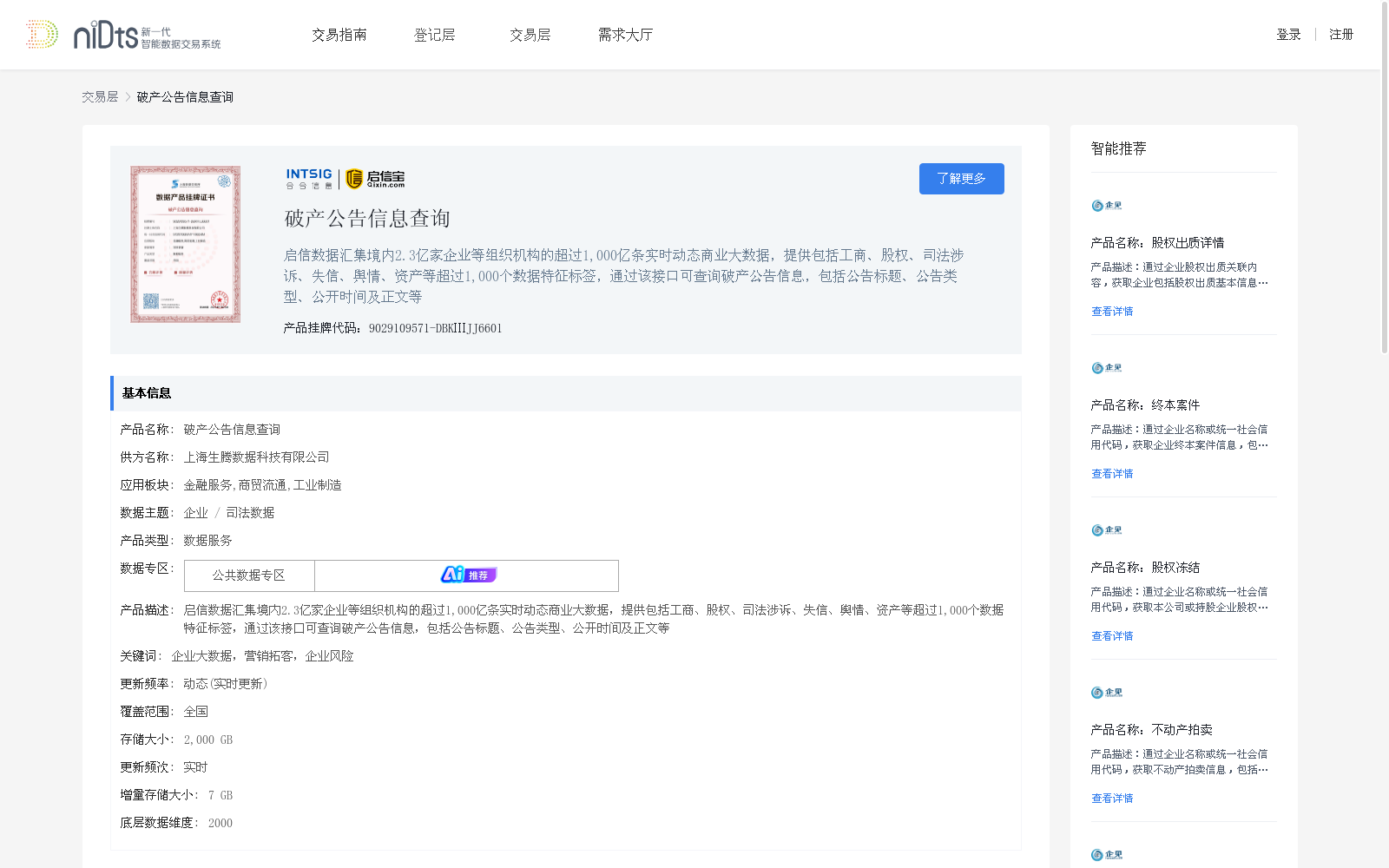
Task: Select 更新频次 value 实时
Action: tap(195, 767)
